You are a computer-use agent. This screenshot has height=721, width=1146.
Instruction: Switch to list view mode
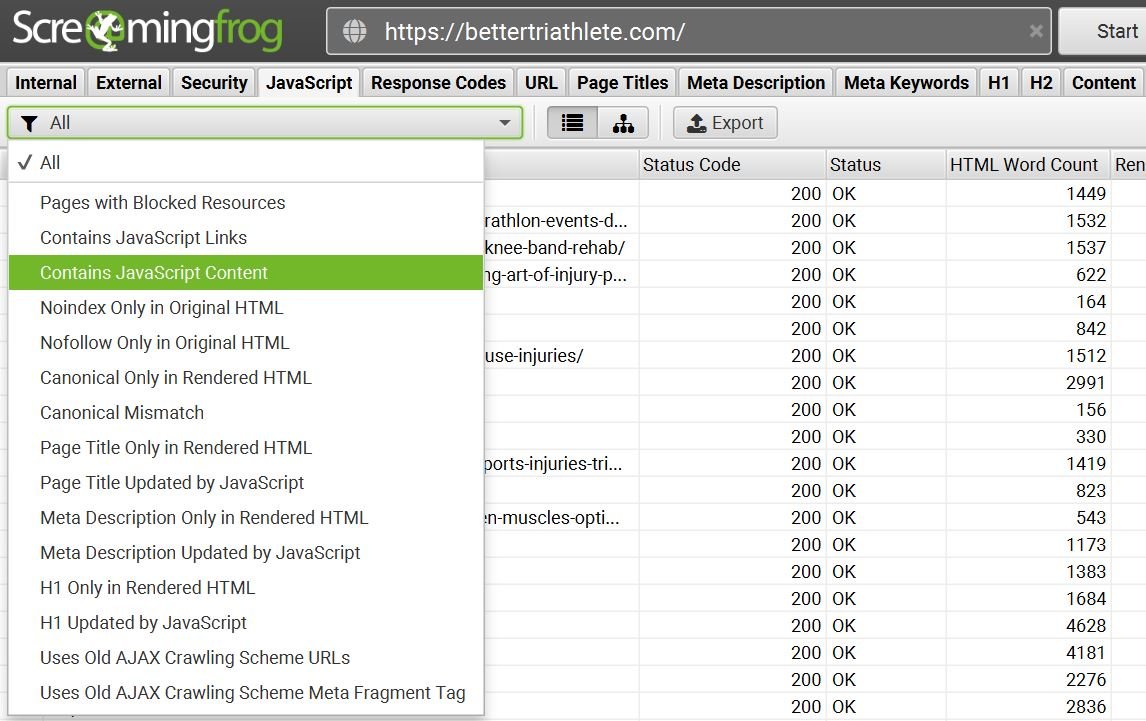572,122
